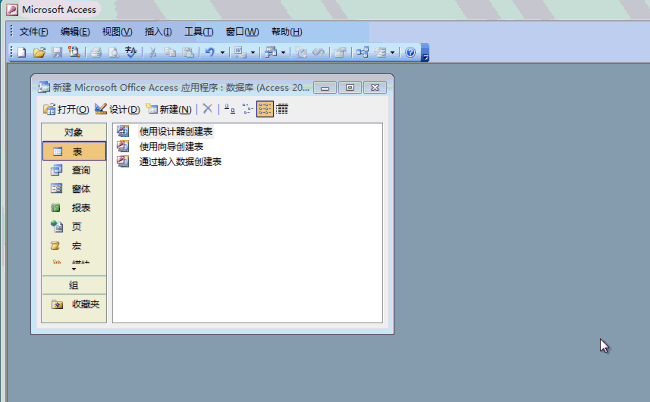Click the Analyze toolbar icon
This screenshot has height=402, width=650.
click(x=271, y=53)
